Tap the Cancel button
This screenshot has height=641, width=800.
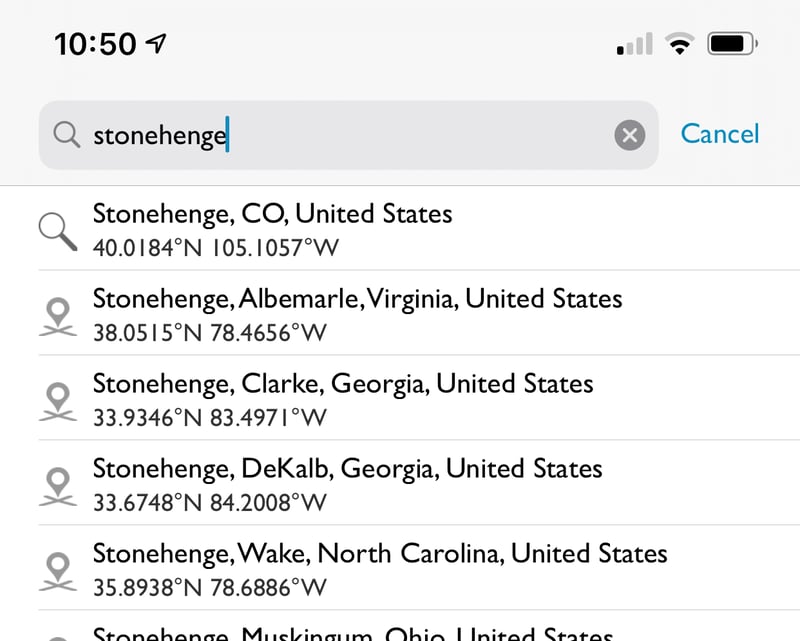(720, 134)
